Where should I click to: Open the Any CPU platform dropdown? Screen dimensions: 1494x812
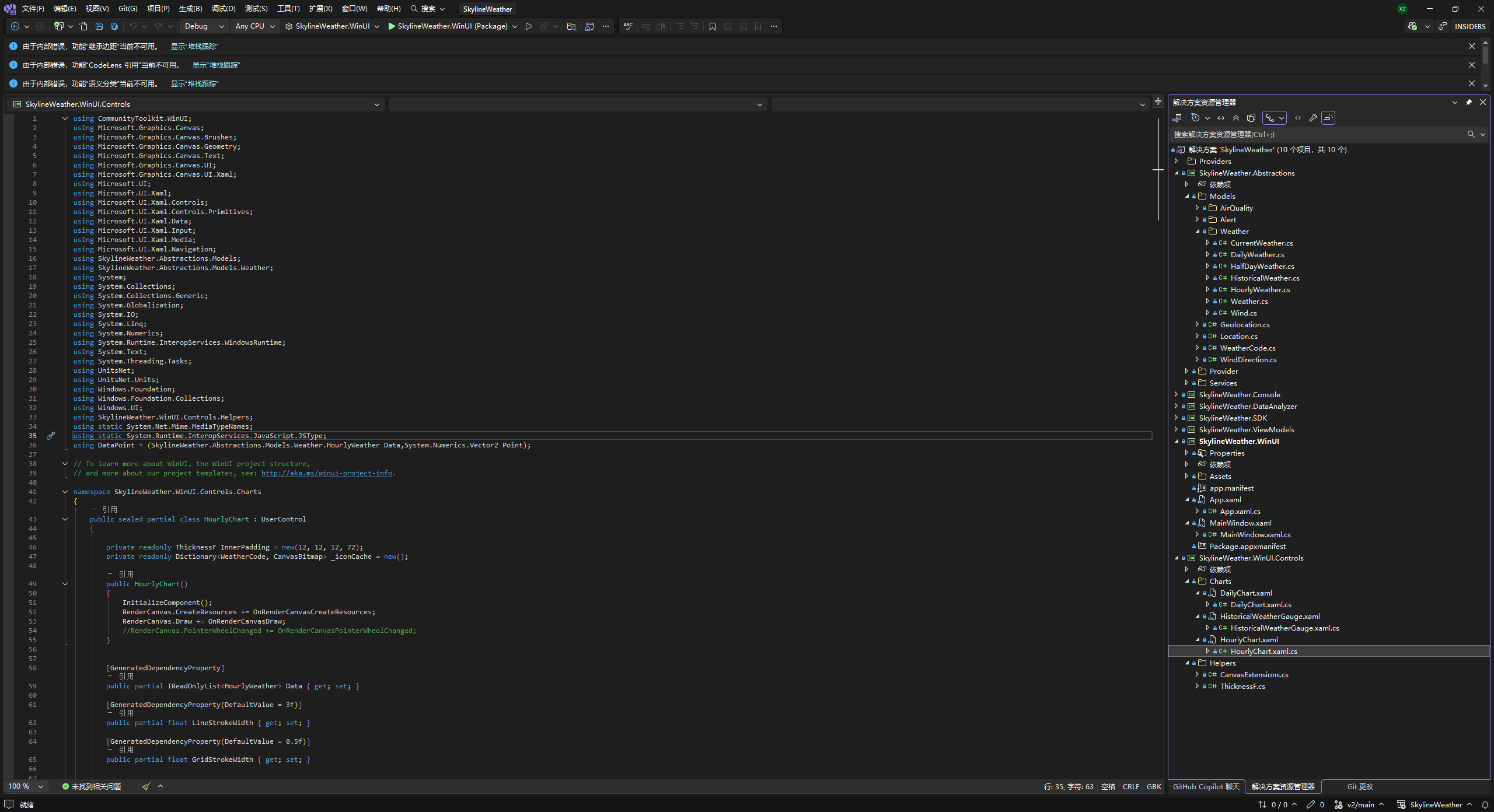click(255, 26)
